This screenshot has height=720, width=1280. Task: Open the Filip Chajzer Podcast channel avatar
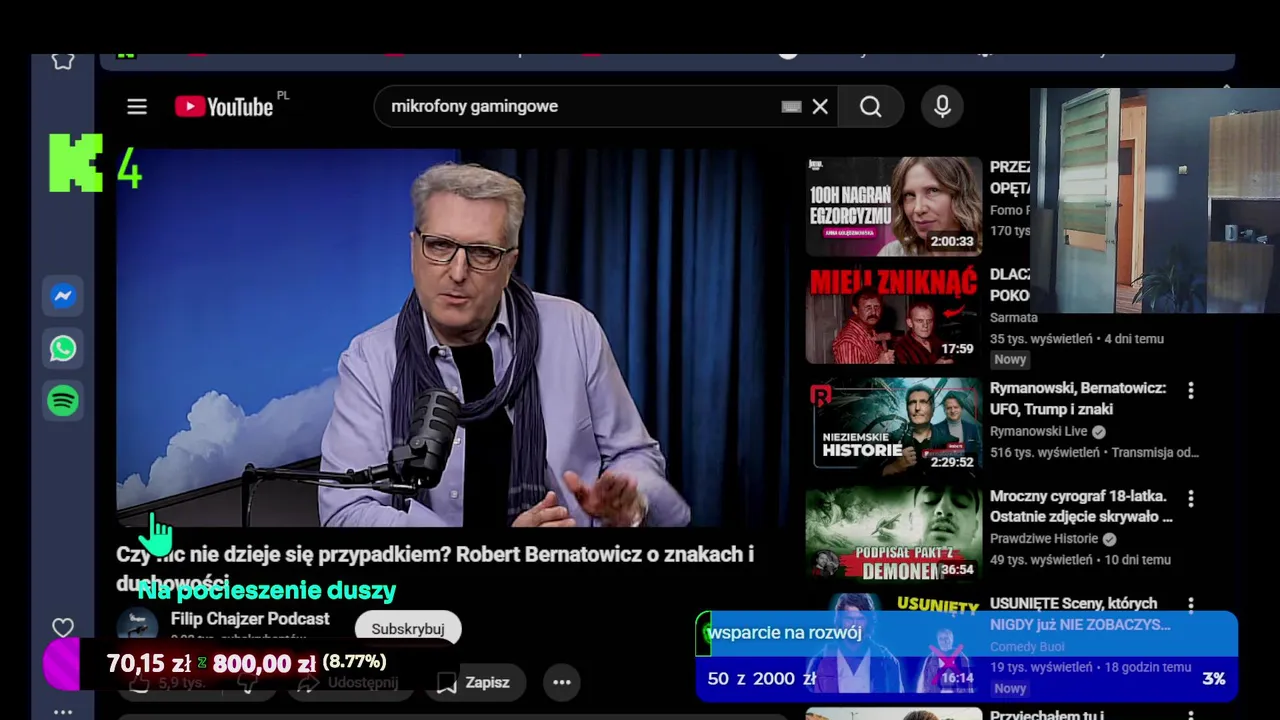tap(137, 627)
